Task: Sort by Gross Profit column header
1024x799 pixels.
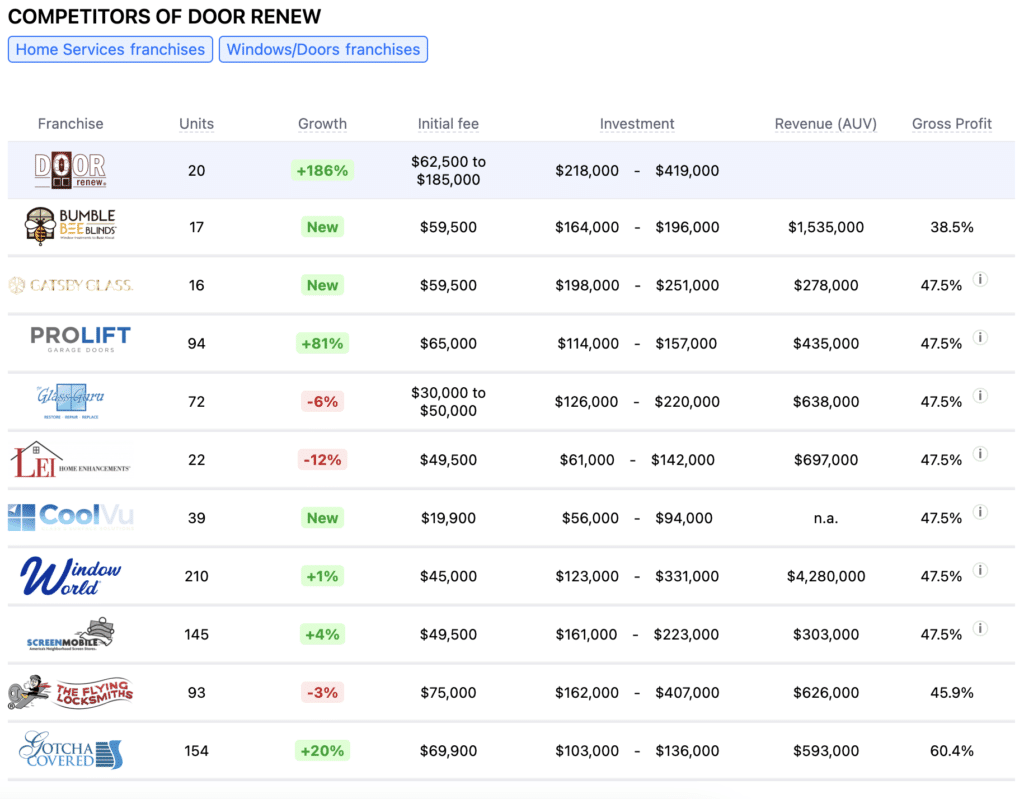Action: [952, 123]
